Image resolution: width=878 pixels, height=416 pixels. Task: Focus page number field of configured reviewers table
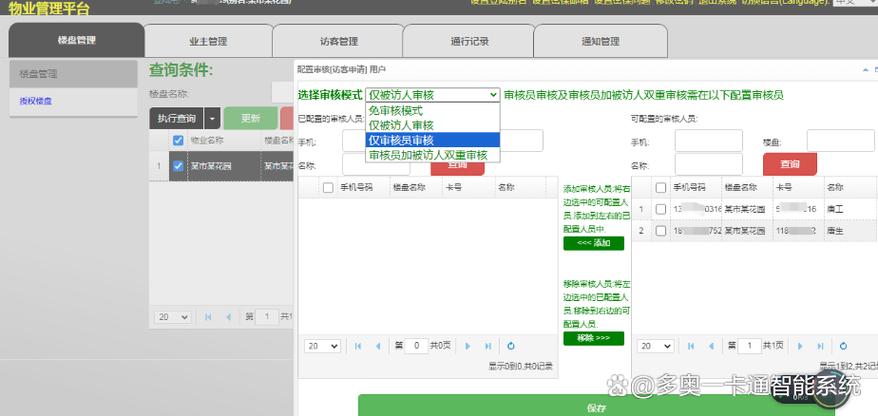pyautogui.click(x=416, y=346)
